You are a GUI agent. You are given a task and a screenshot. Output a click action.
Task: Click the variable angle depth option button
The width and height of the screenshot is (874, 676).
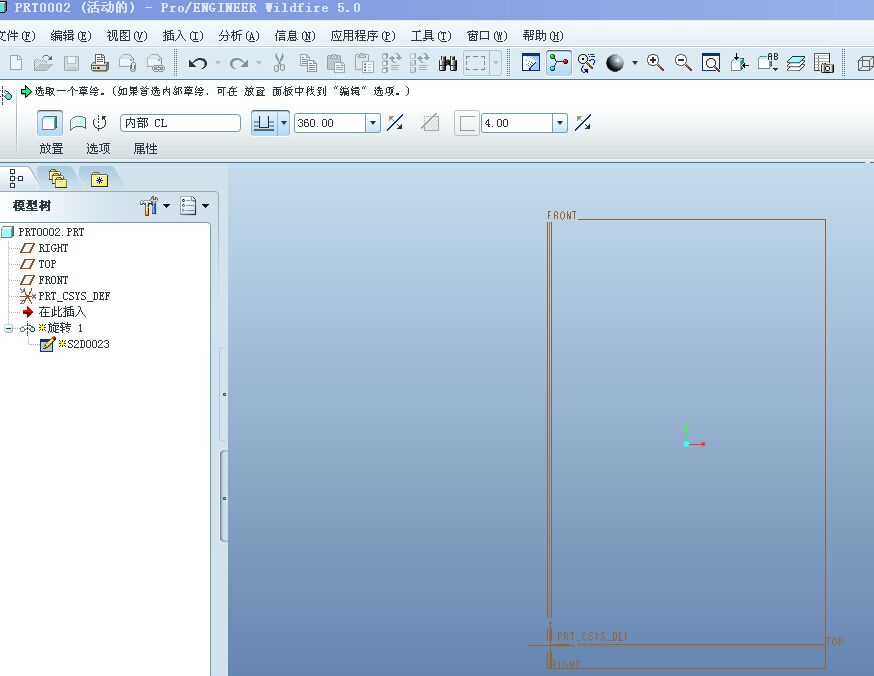tap(264, 123)
